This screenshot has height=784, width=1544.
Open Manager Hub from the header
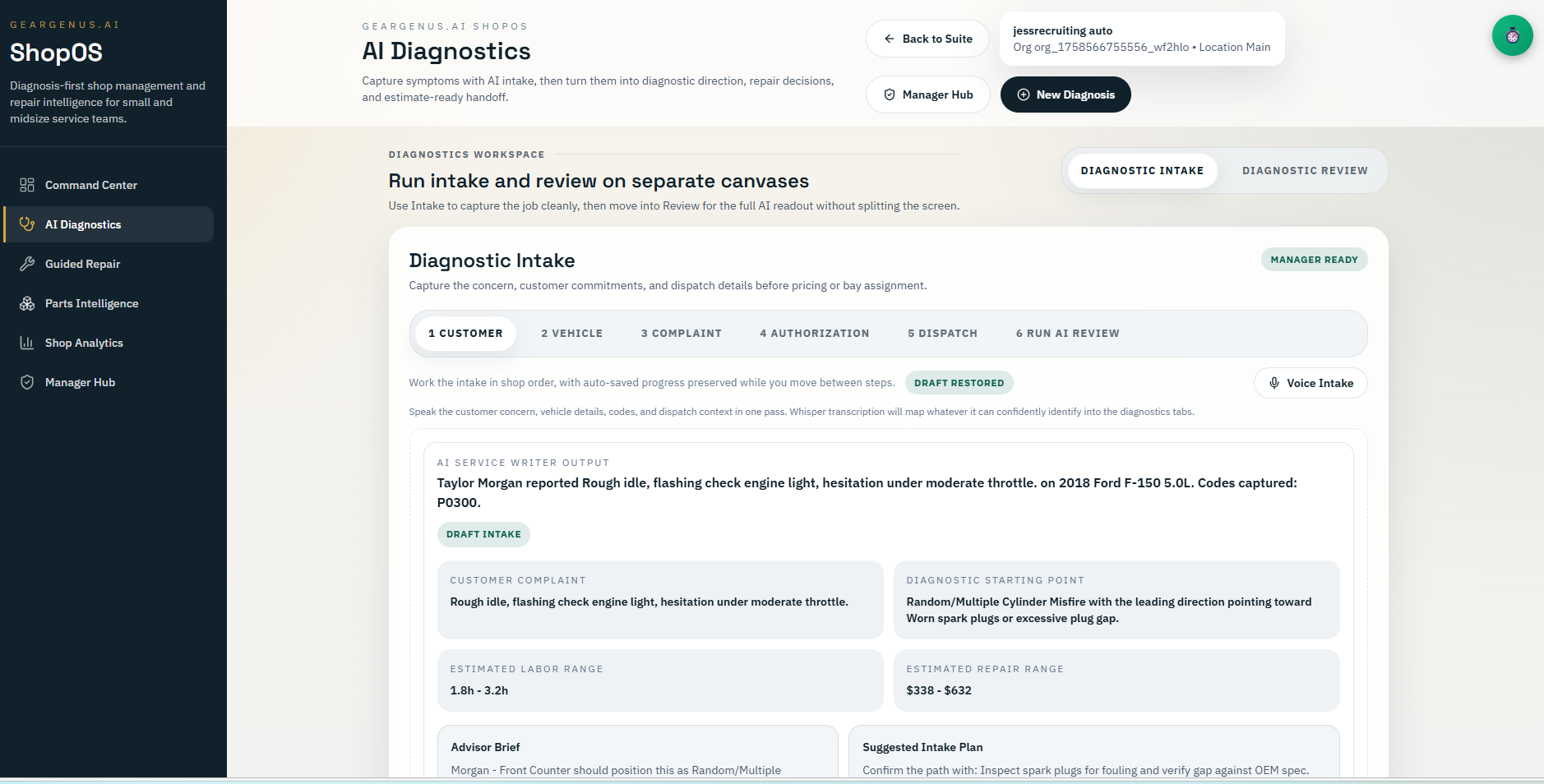(927, 95)
